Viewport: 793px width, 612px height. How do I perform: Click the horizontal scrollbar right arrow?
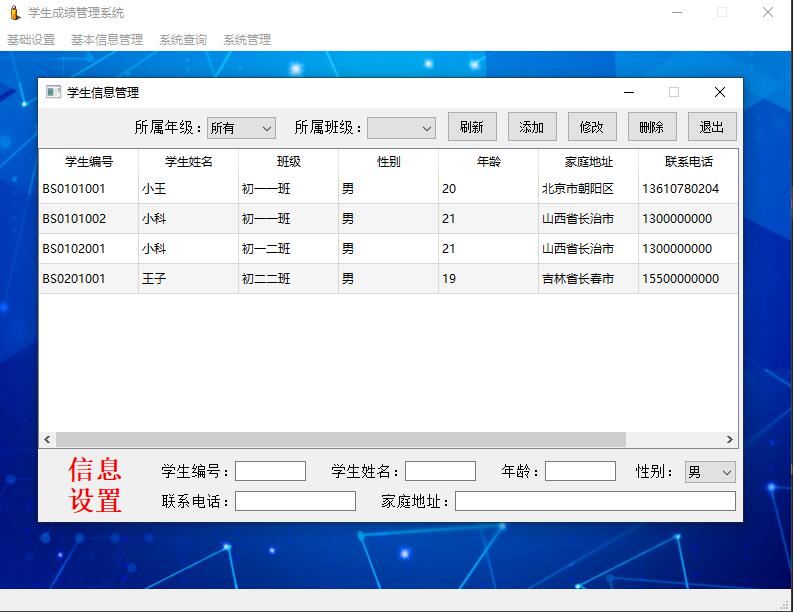coord(730,440)
